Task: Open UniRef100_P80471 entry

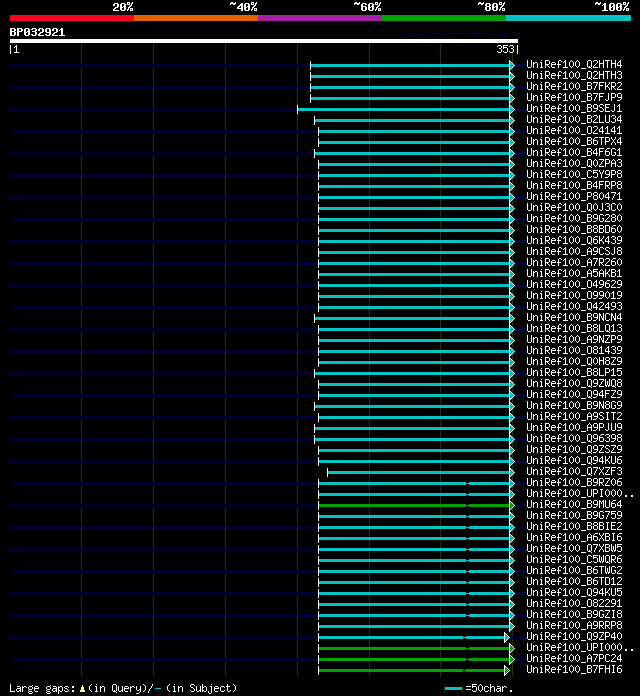Action: coord(574,197)
